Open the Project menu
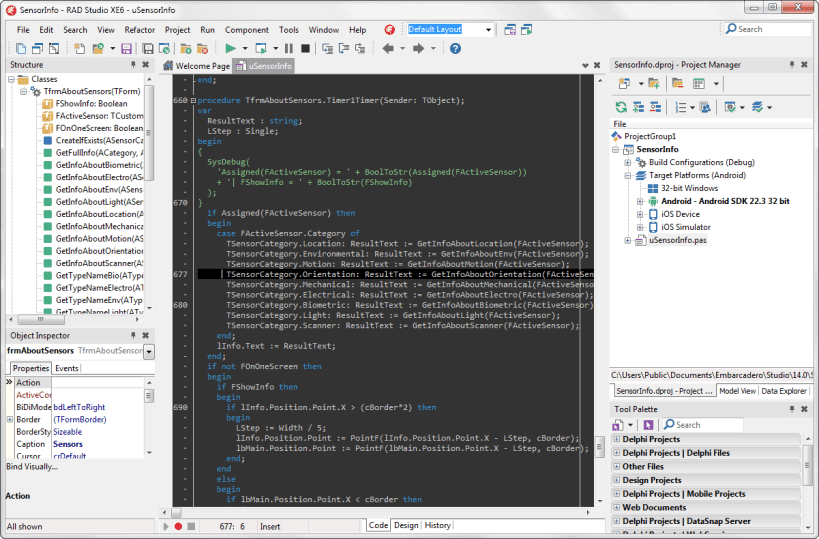Viewport: 819px width, 539px height. pyautogui.click(x=178, y=30)
